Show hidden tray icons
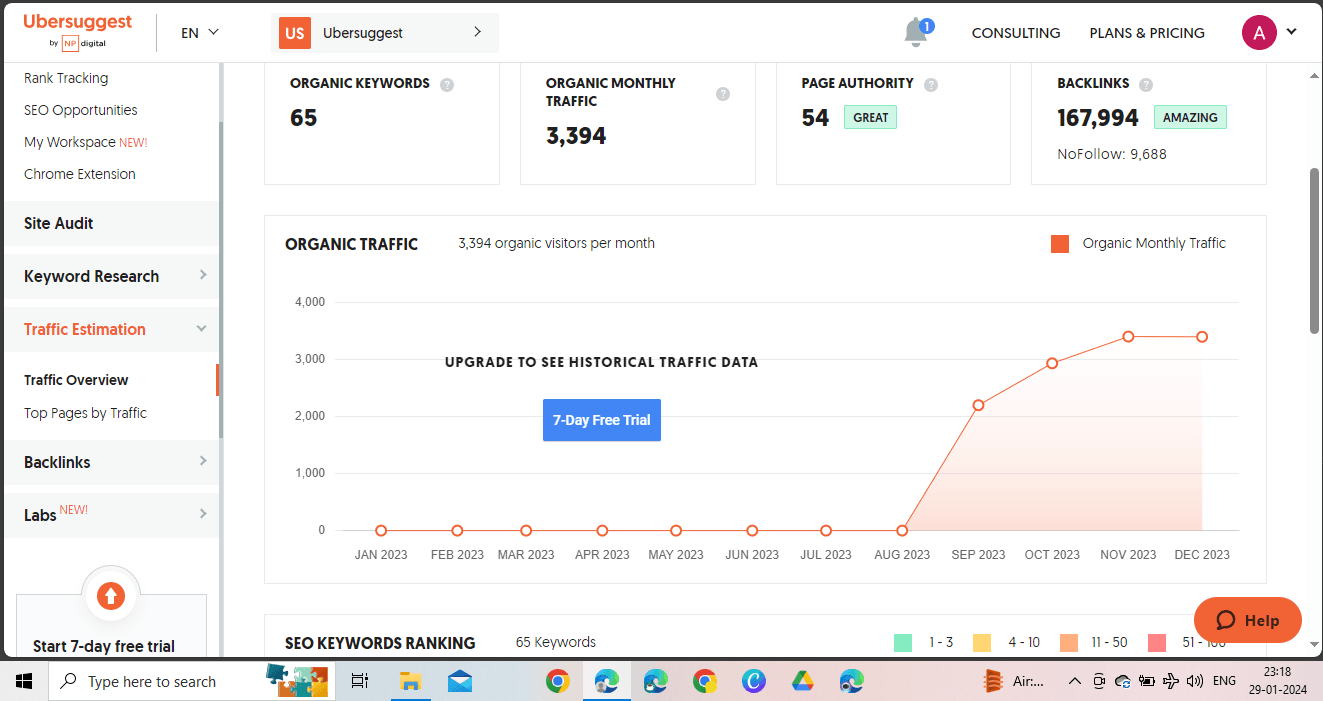1323x701 pixels. pyautogui.click(x=1074, y=681)
